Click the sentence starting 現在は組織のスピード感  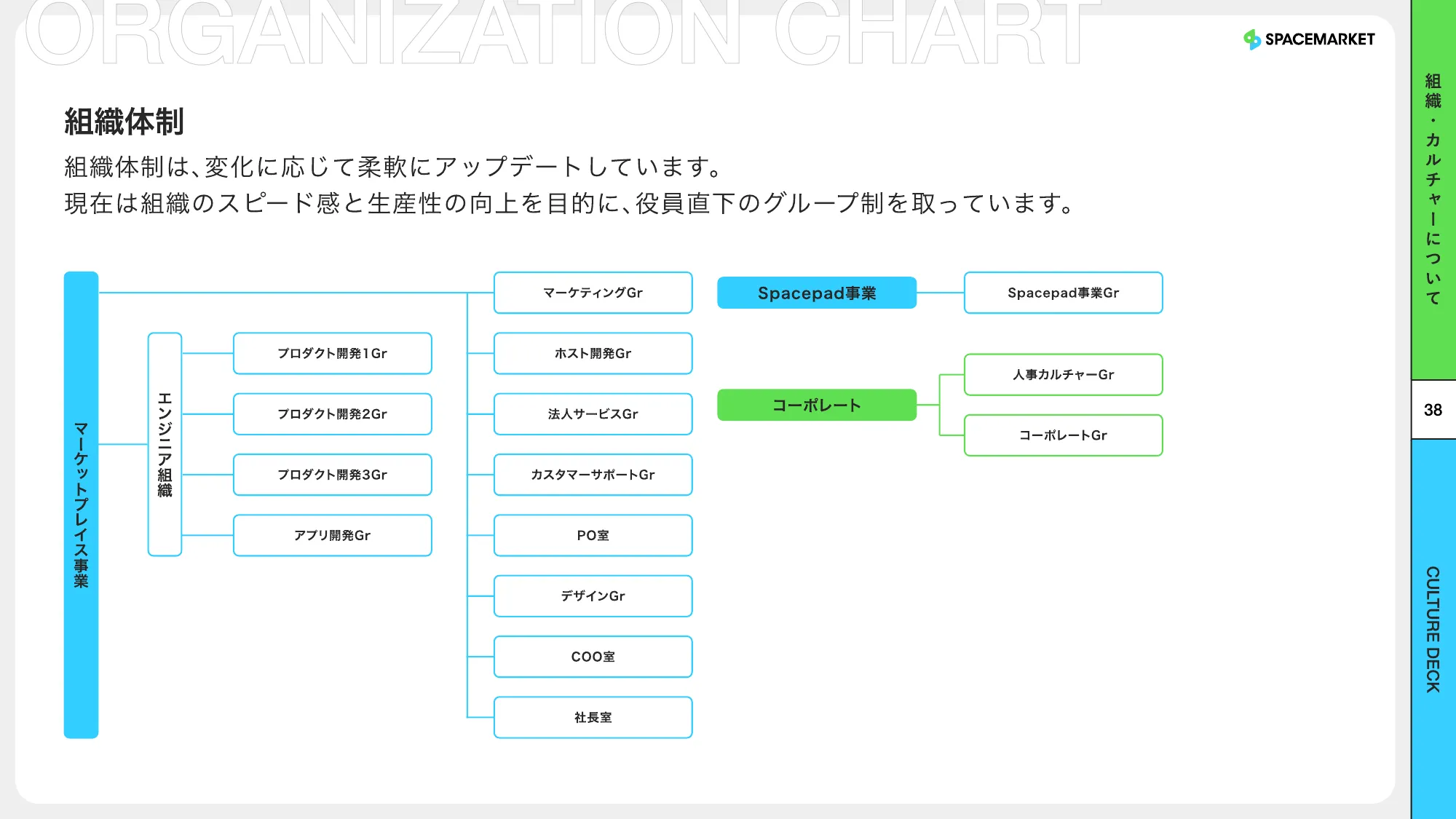[x=569, y=203]
